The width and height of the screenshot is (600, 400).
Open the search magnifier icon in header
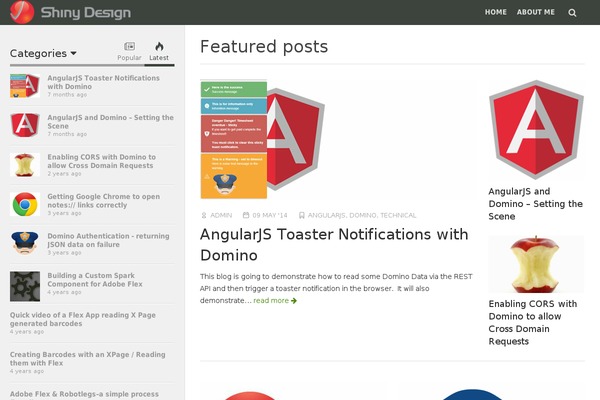tap(572, 13)
